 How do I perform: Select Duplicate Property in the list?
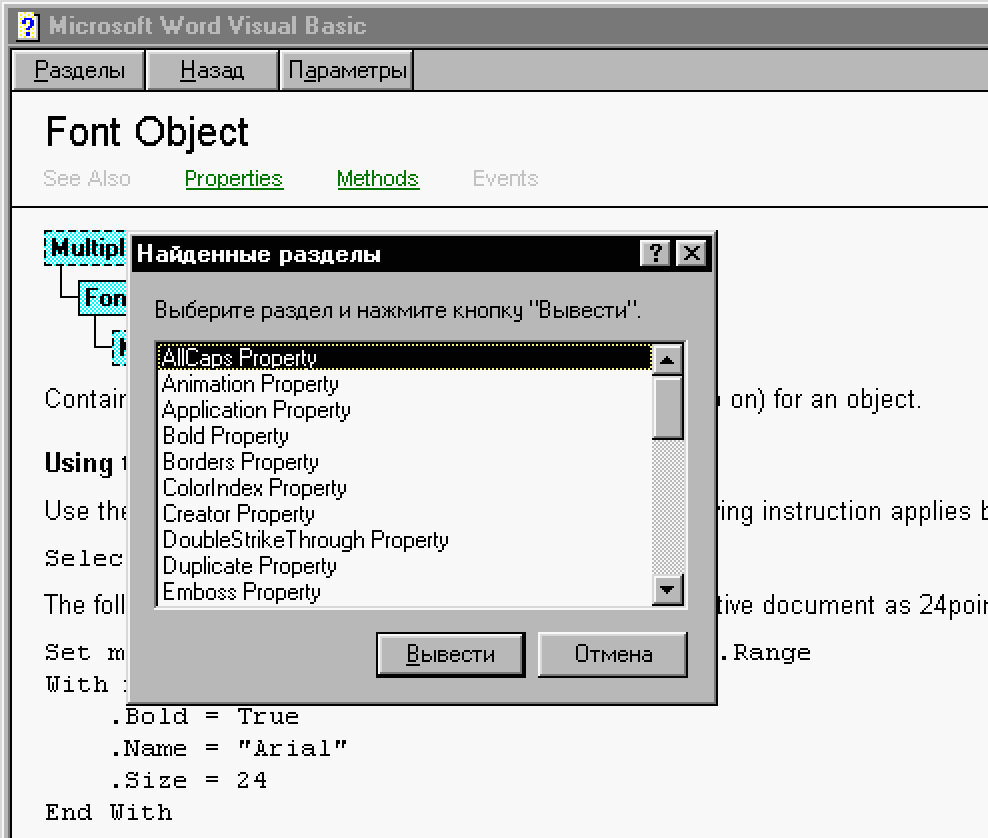[405, 566]
